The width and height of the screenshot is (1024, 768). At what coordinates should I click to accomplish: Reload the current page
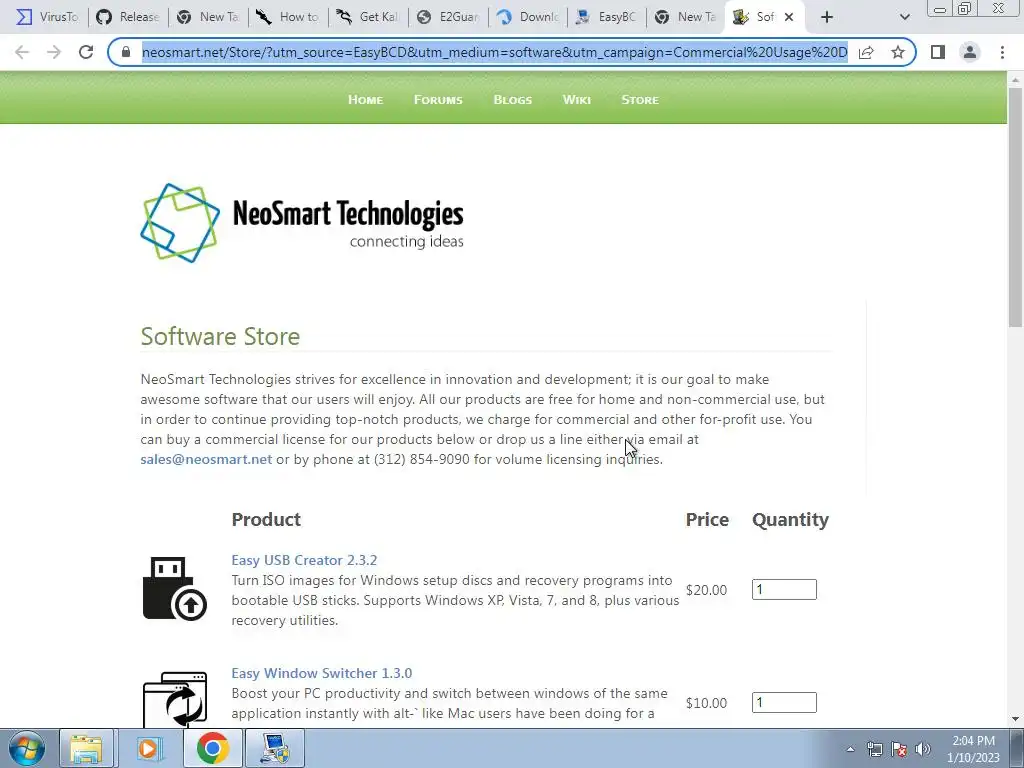pyautogui.click(x=86, y=52)
